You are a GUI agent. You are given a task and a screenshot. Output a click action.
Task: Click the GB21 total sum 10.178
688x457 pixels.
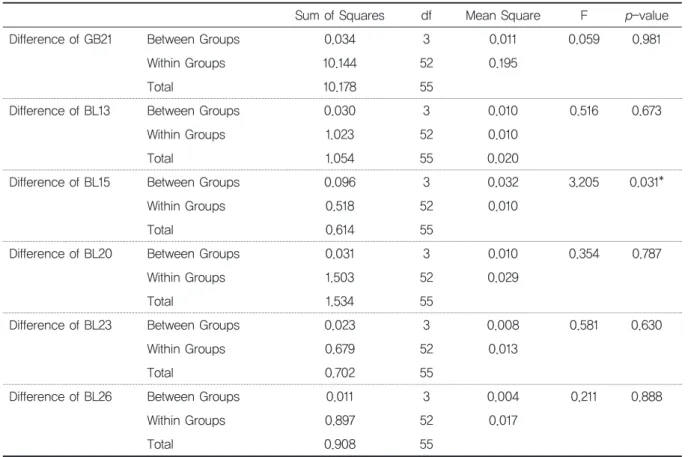point(340,87)
